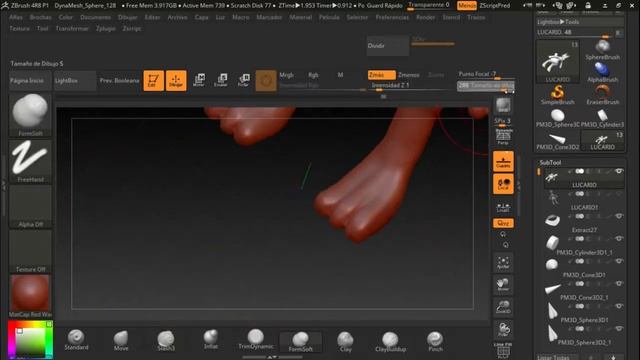Click Mover view navigation icon in right shelf
640x360 pixels.
click(x=503, y=284)
